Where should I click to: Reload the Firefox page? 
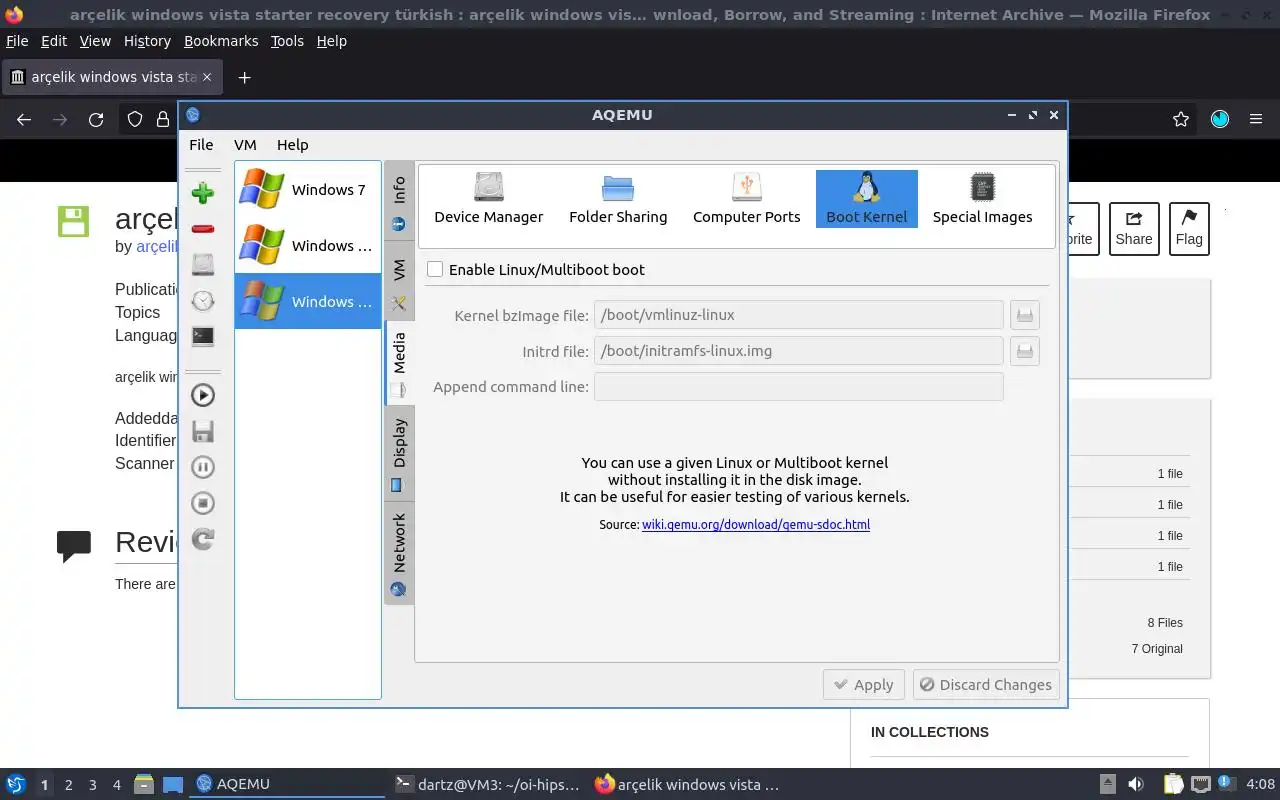[96, 120]
